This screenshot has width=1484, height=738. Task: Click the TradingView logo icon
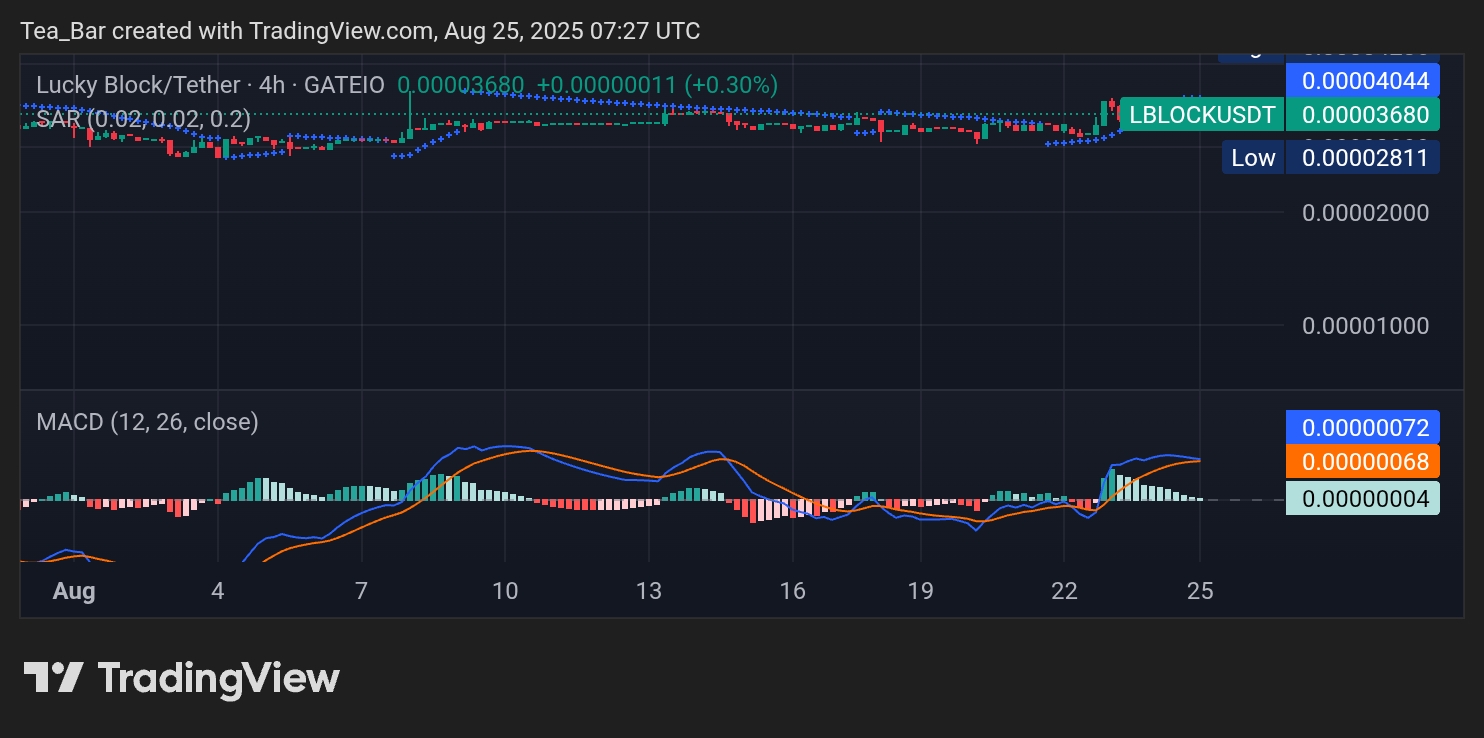[53, 678]
